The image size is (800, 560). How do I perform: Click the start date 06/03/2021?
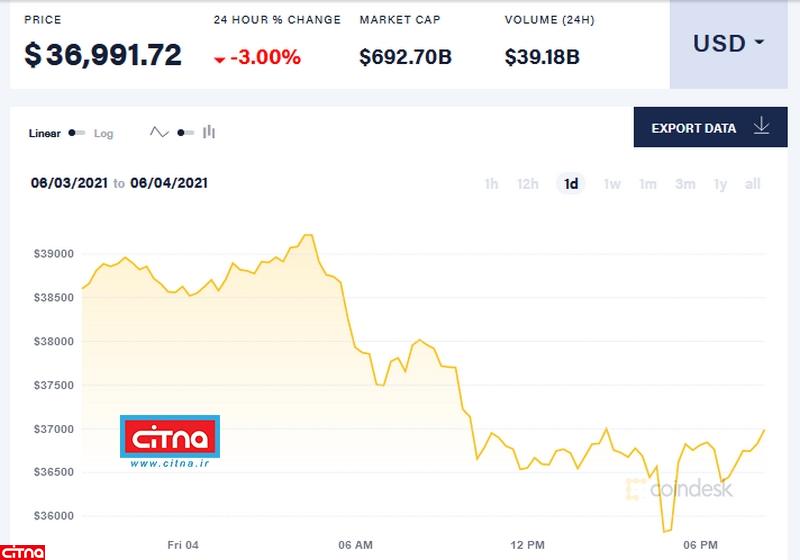coord(69,183)
